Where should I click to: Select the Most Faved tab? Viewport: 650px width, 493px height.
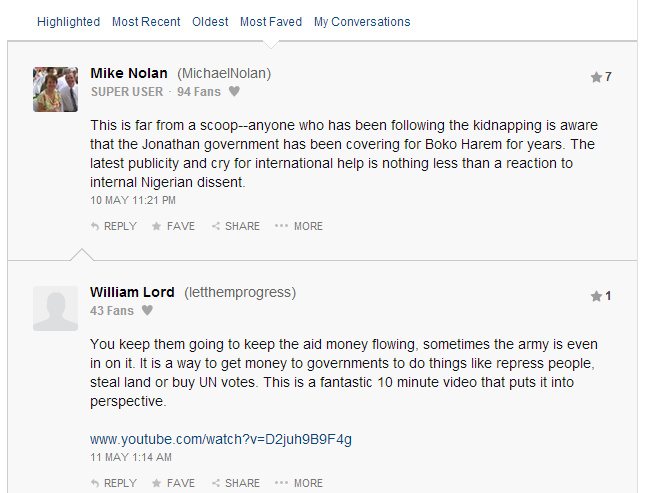click(x=271, y=22)
